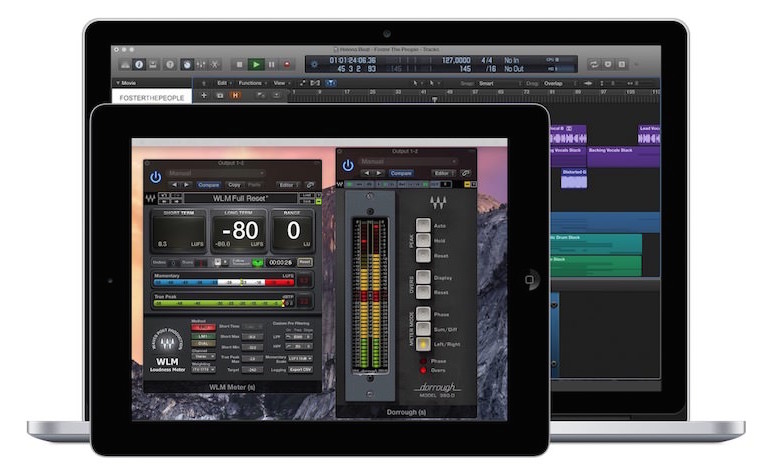This screenshot has width=777, height=476.
Task: Stop playback in Logic transport
Action: (x=239, y=64)
